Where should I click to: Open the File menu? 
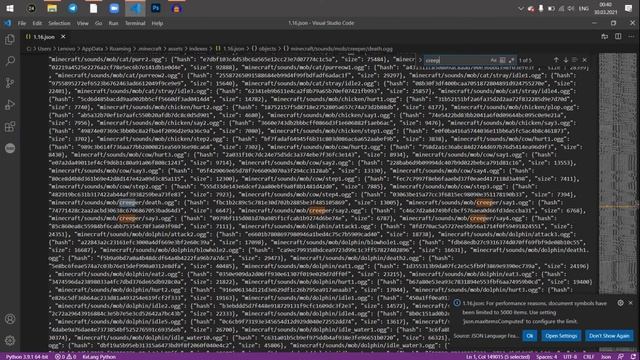(x=22, y=23)
